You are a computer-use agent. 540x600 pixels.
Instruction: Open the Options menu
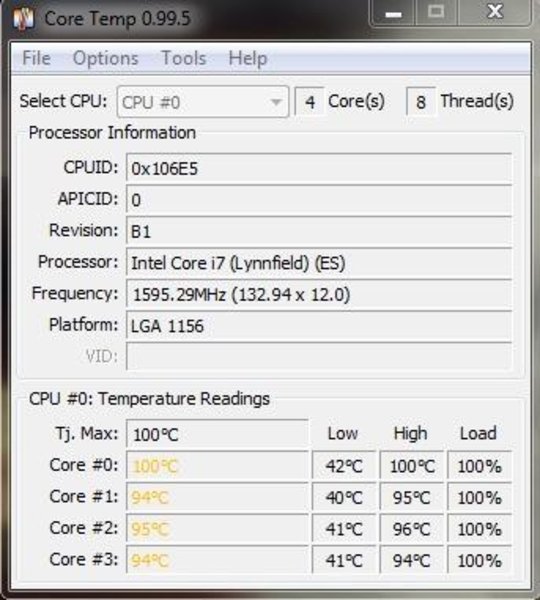[106, 59]
